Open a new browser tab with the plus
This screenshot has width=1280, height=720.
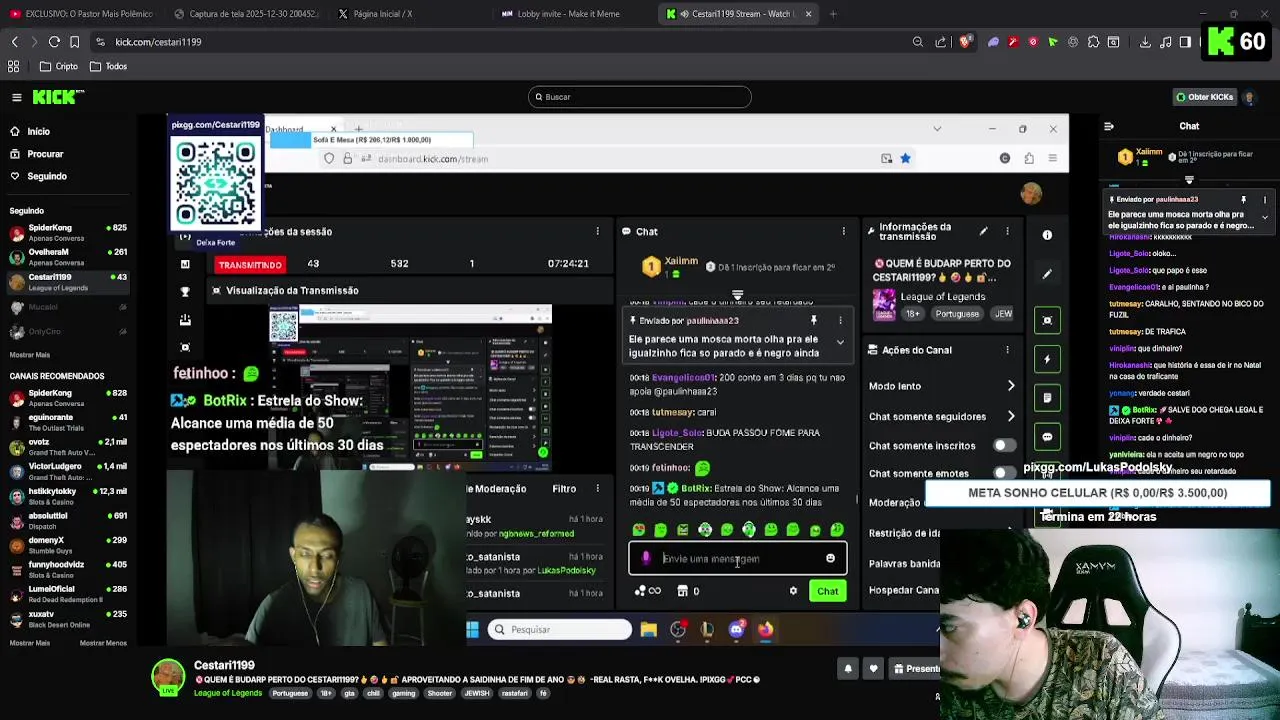[833, 14]
